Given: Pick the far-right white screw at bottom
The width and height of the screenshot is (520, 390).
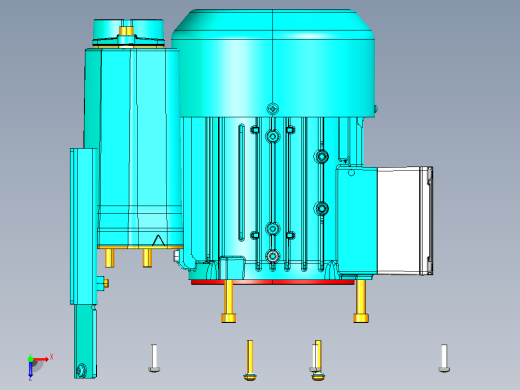Looking at the screenshot, I should pyautogui.click(x=444, y=358).
